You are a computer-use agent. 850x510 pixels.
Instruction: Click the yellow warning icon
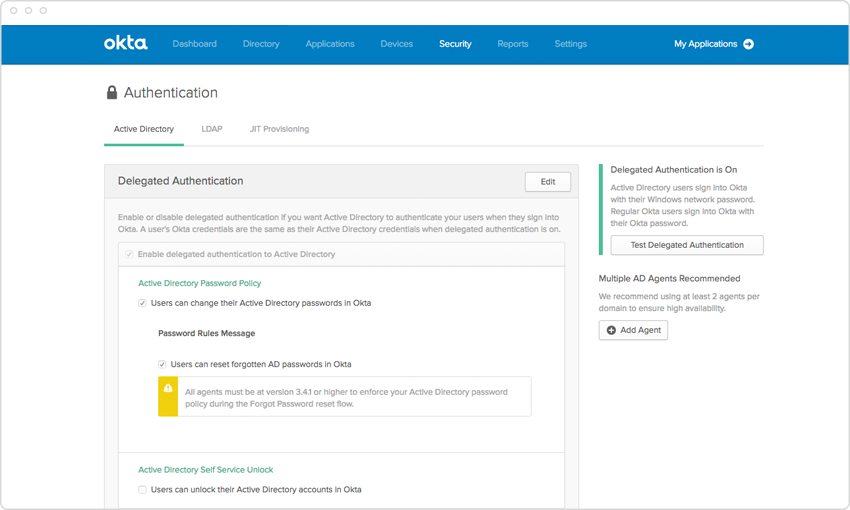click(168, 389)
